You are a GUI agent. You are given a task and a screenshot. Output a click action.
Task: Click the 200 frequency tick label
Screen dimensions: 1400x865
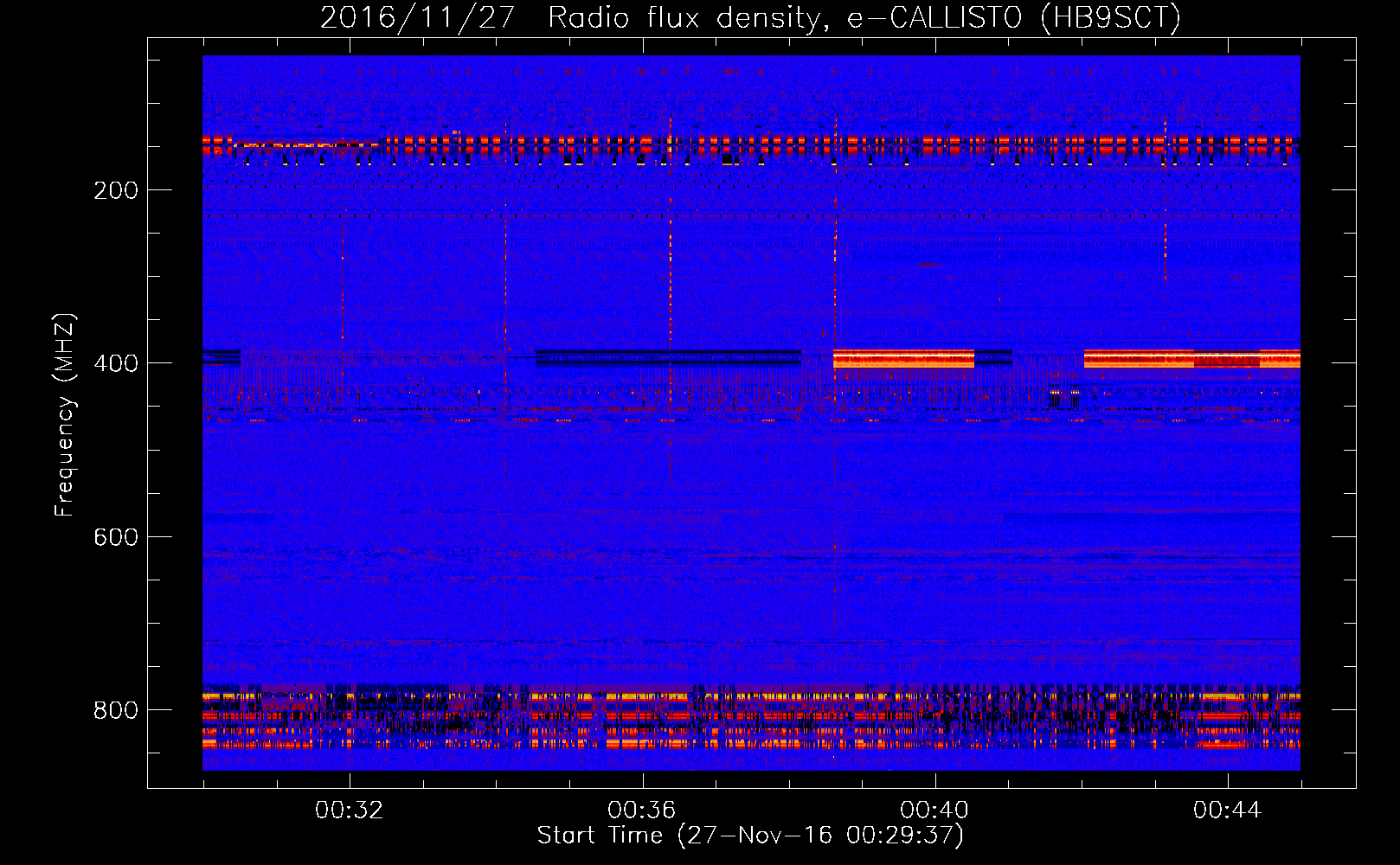pos(116,190)
